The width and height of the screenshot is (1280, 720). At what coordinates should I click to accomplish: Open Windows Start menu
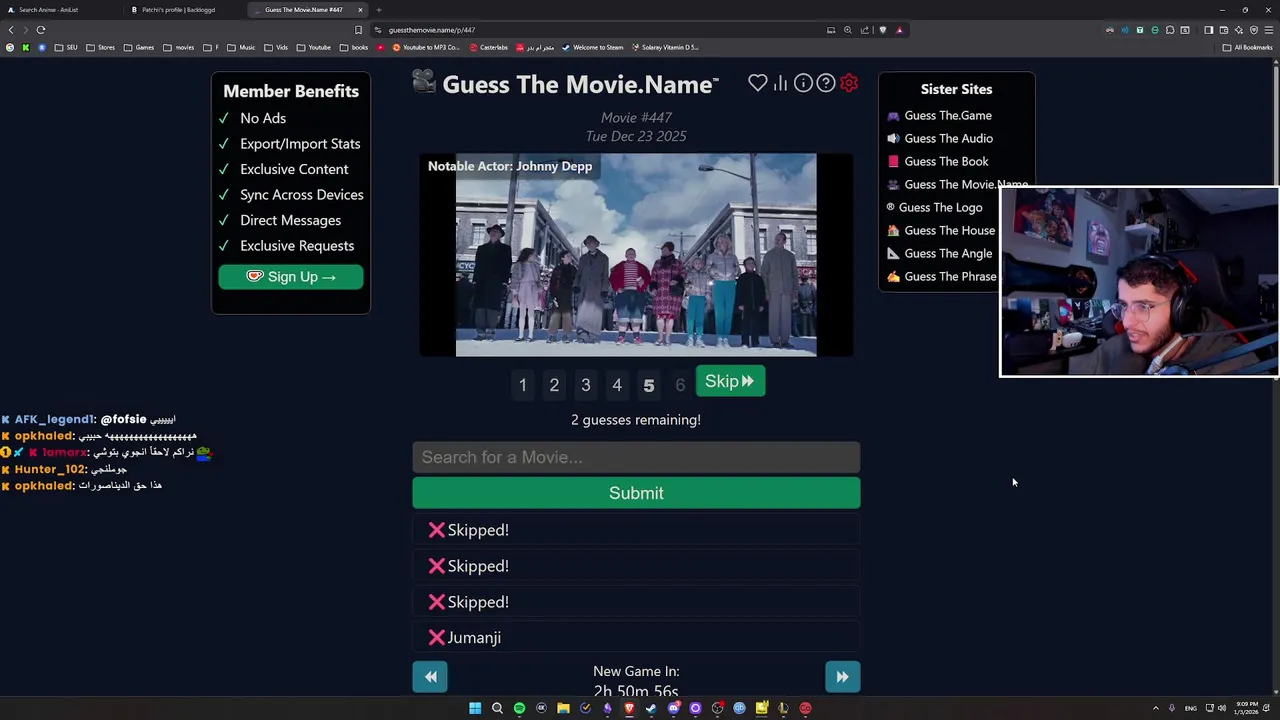(475, 708)
